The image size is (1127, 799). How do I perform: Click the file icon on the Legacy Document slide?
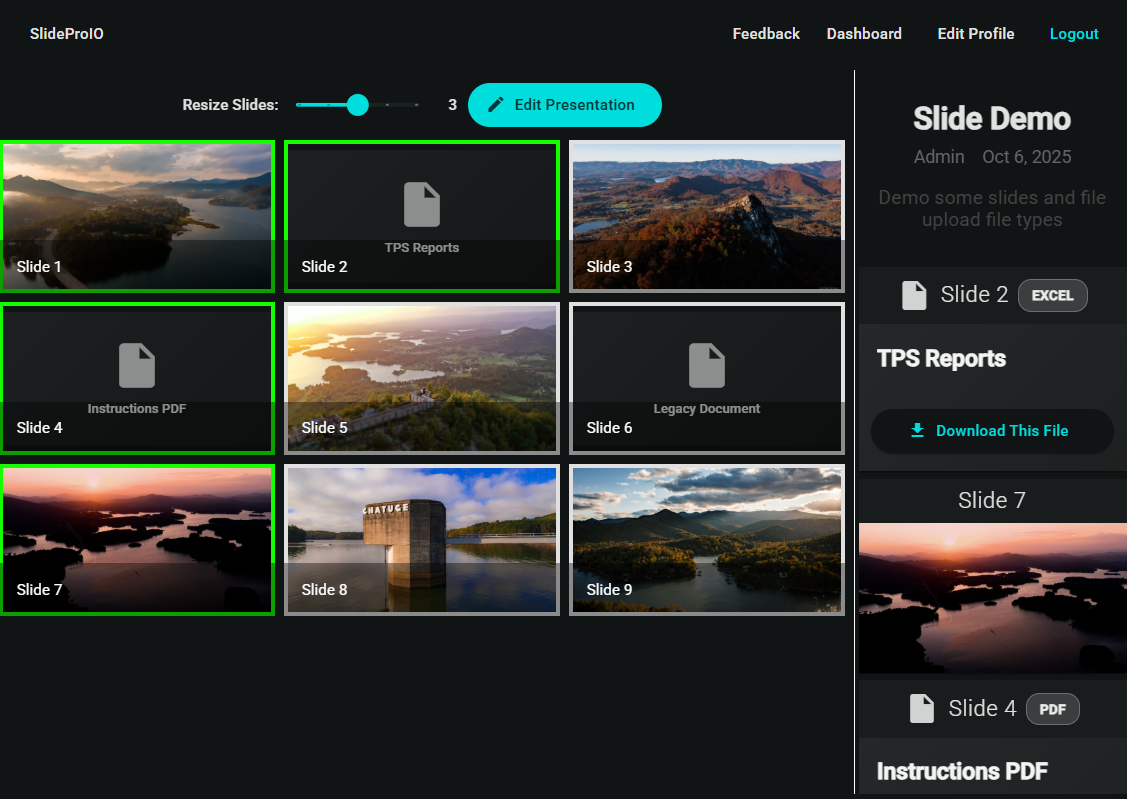706,363
